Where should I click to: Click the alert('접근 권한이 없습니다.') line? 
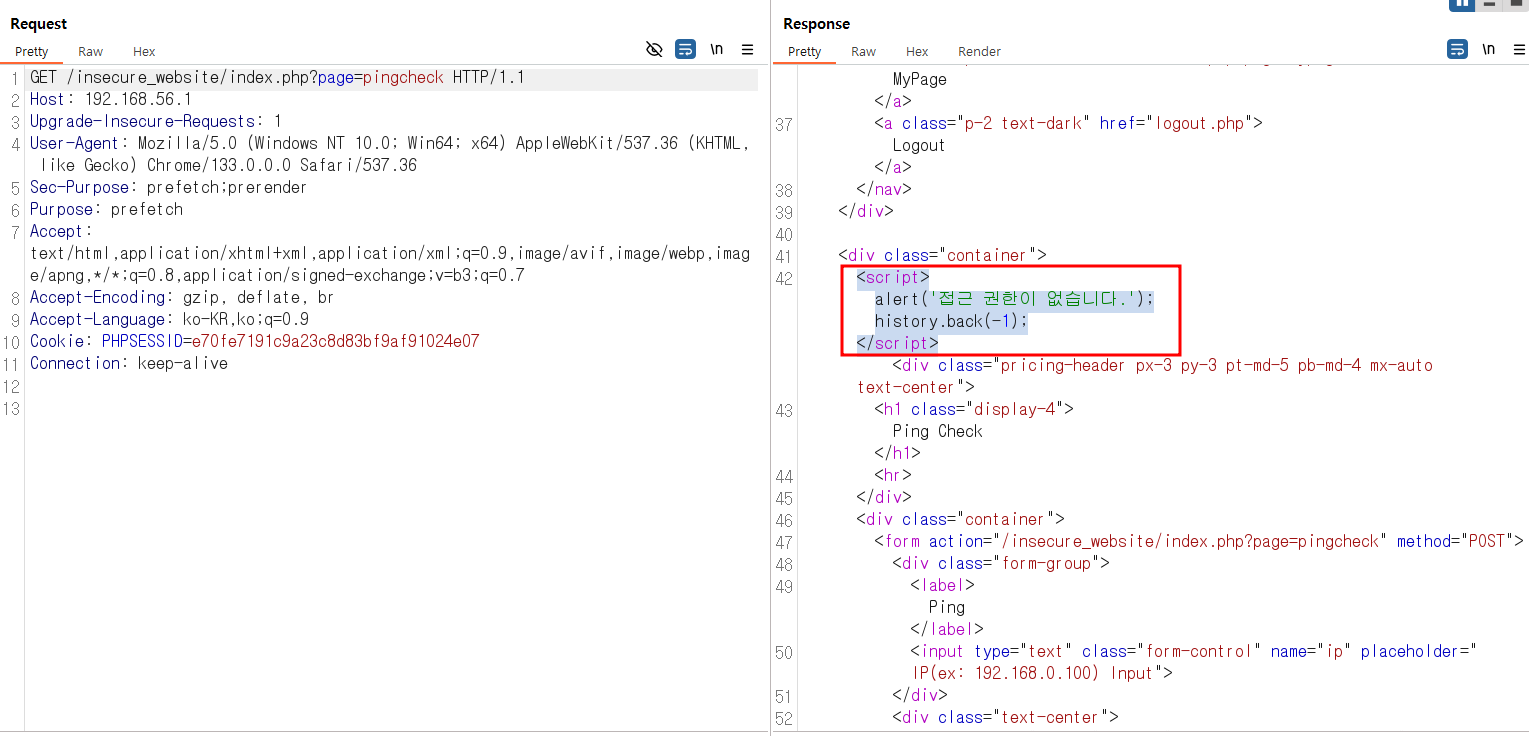[1014, 299]
